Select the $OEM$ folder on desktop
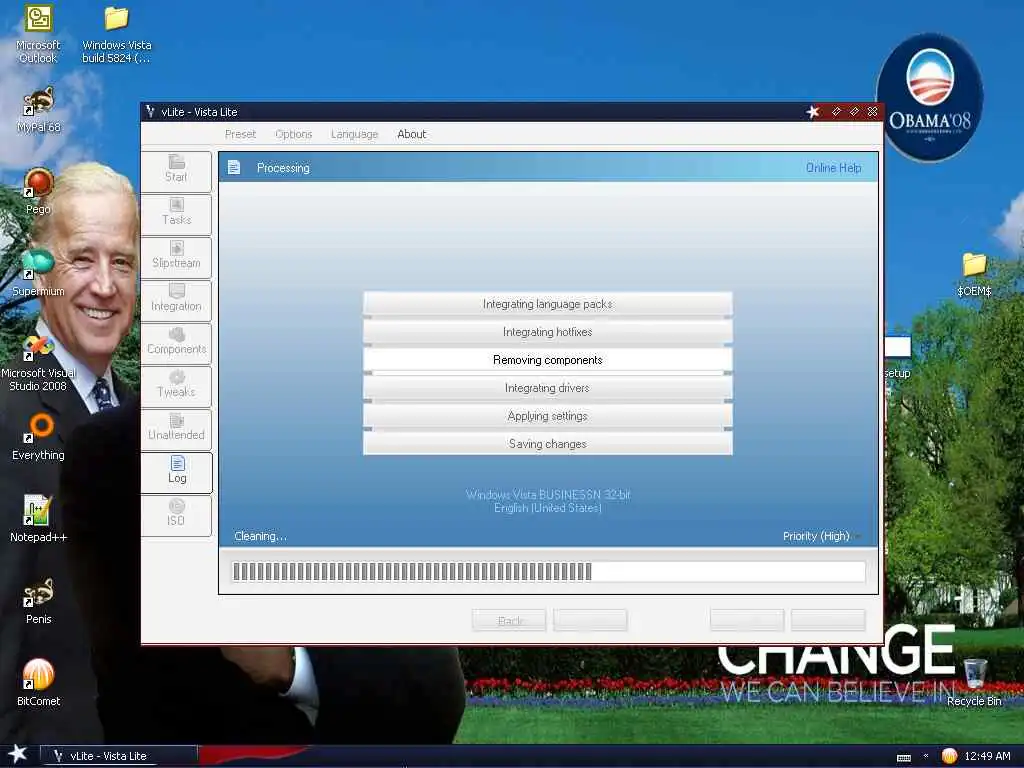Image resolution: width=1024 pixels, height=768 pixels. (x=974, y=274)
